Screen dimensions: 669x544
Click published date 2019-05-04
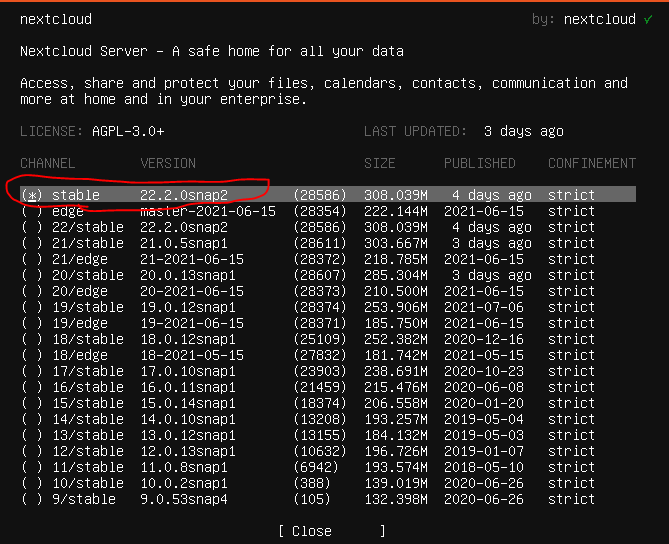(484, 419)
